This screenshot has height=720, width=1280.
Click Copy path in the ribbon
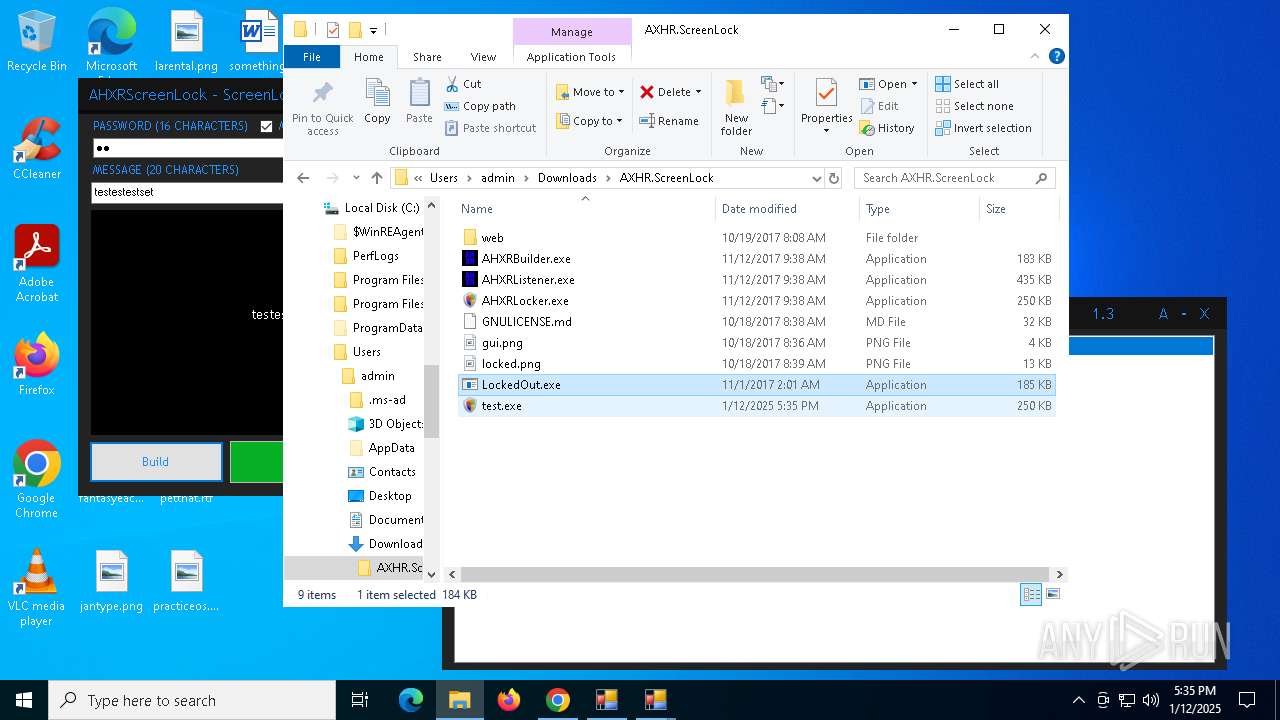[x=480, y=106]
